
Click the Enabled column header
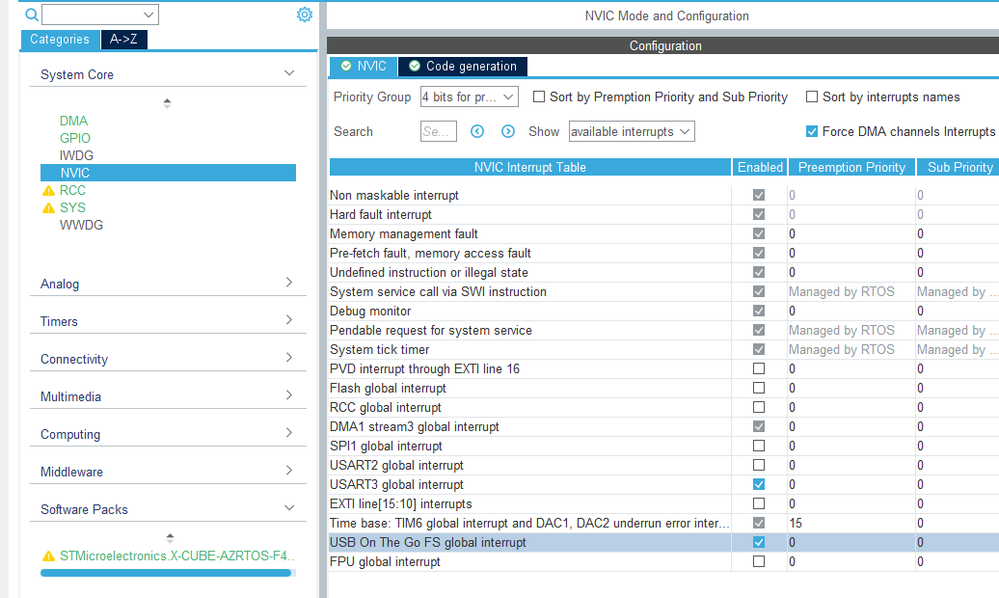tap(760, 167)
